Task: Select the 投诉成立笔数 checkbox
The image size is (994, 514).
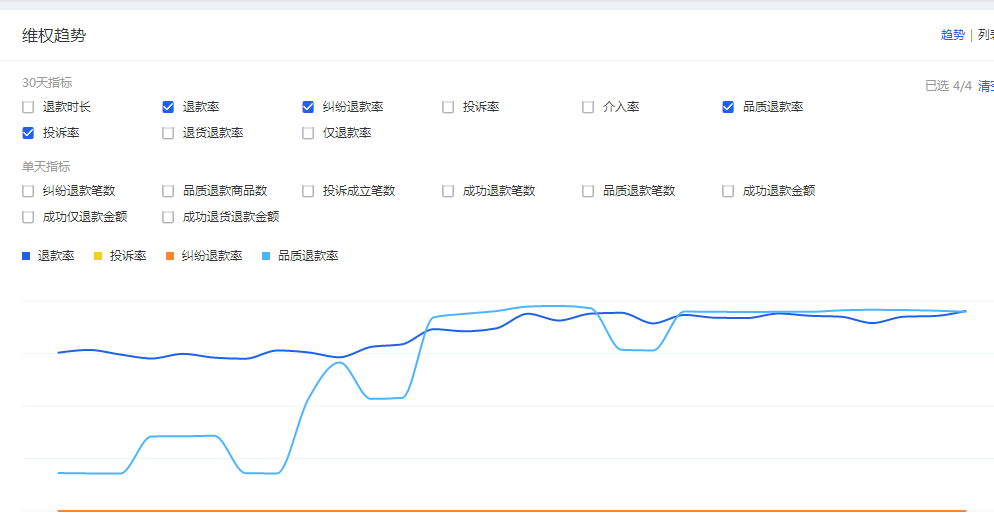Action: click(308, 191)
